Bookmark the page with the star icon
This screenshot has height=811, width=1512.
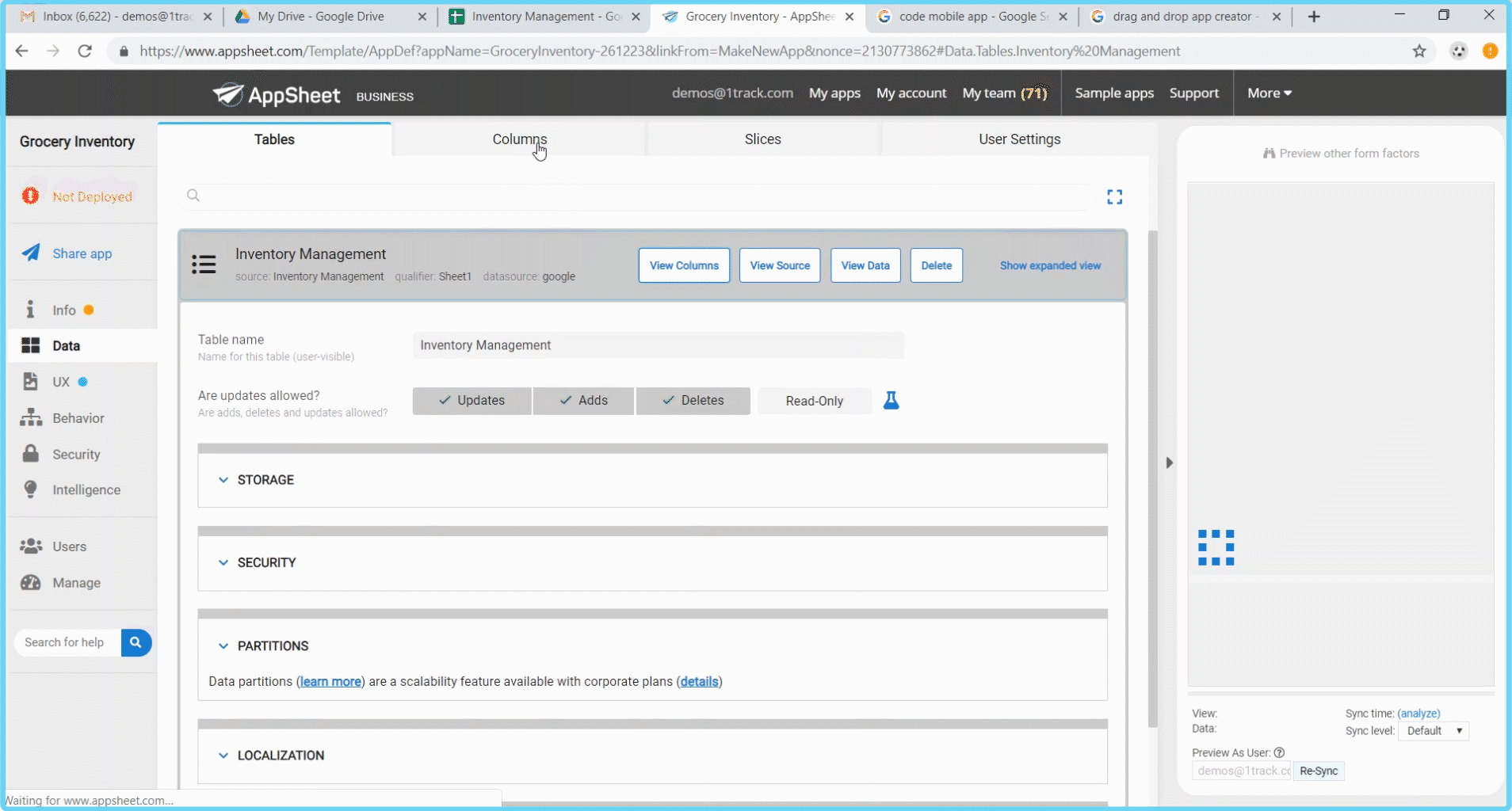1418,51
